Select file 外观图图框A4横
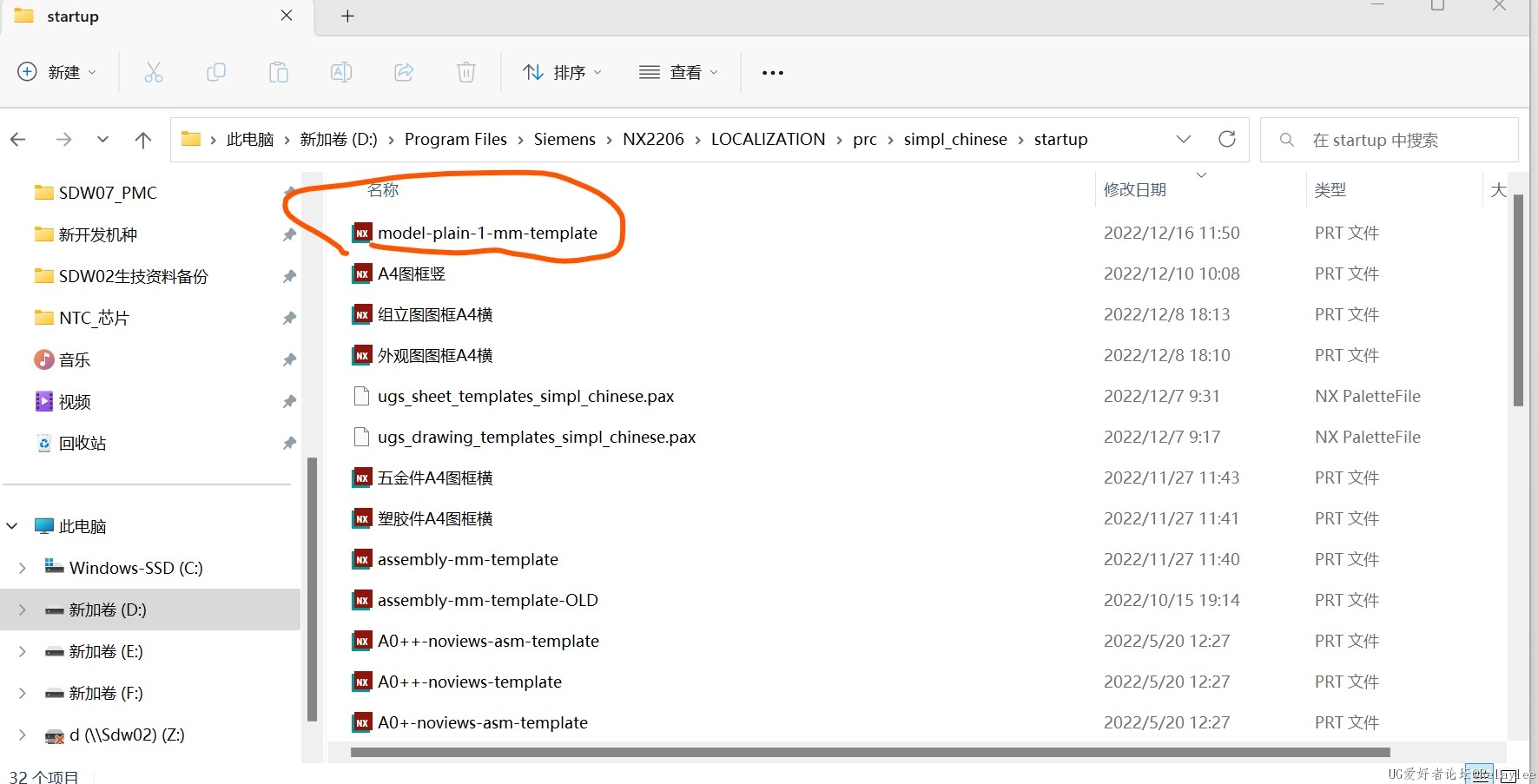 (x=435, y=355)
